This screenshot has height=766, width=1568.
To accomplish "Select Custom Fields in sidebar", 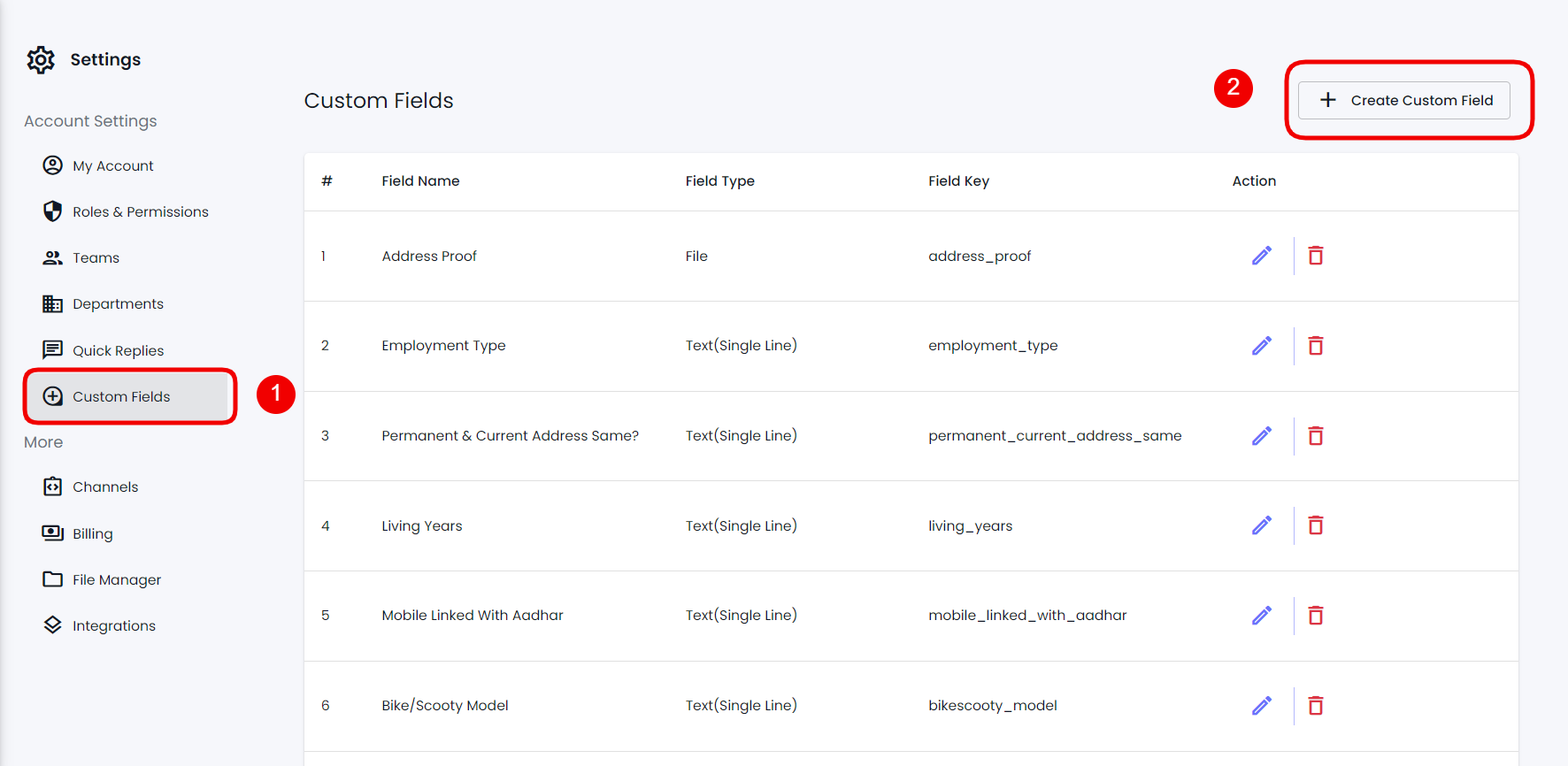I will click(121, 396).
